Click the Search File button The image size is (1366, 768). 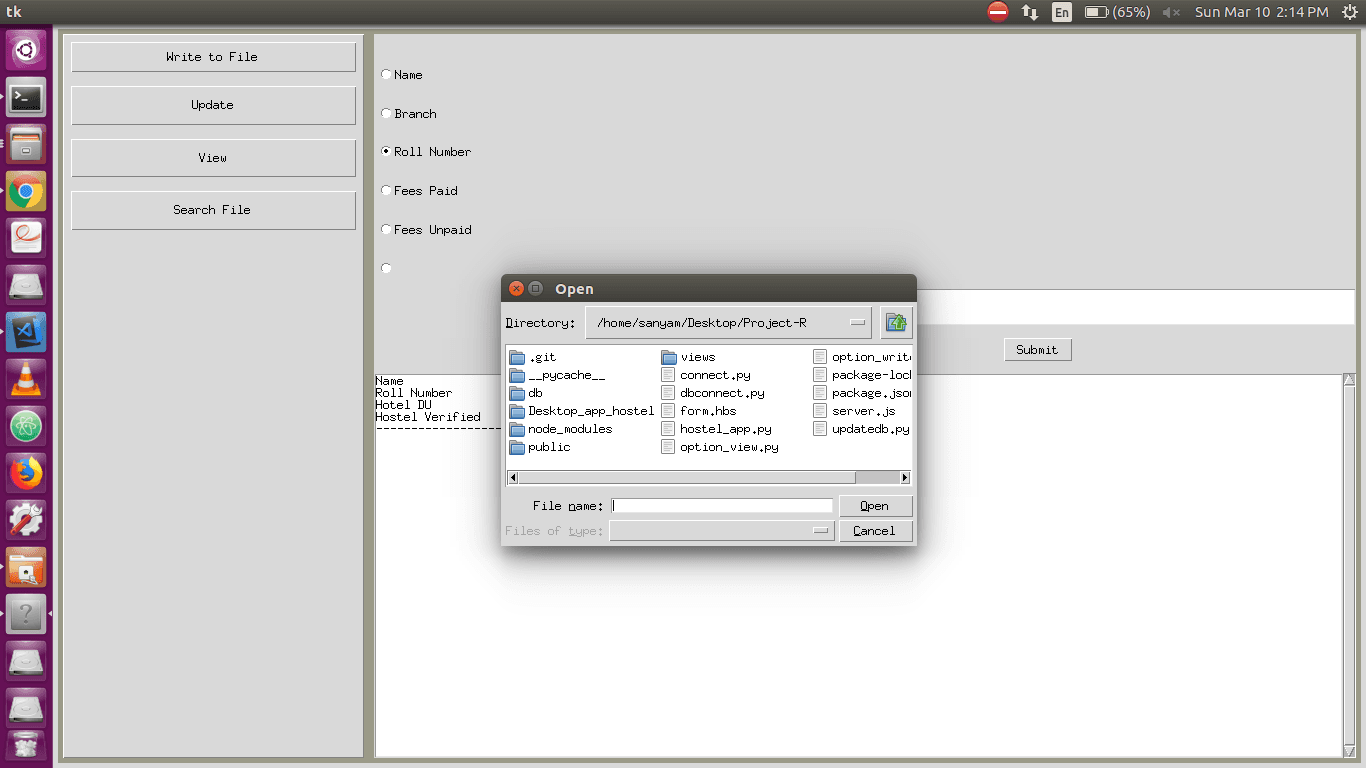coord(213,210)
